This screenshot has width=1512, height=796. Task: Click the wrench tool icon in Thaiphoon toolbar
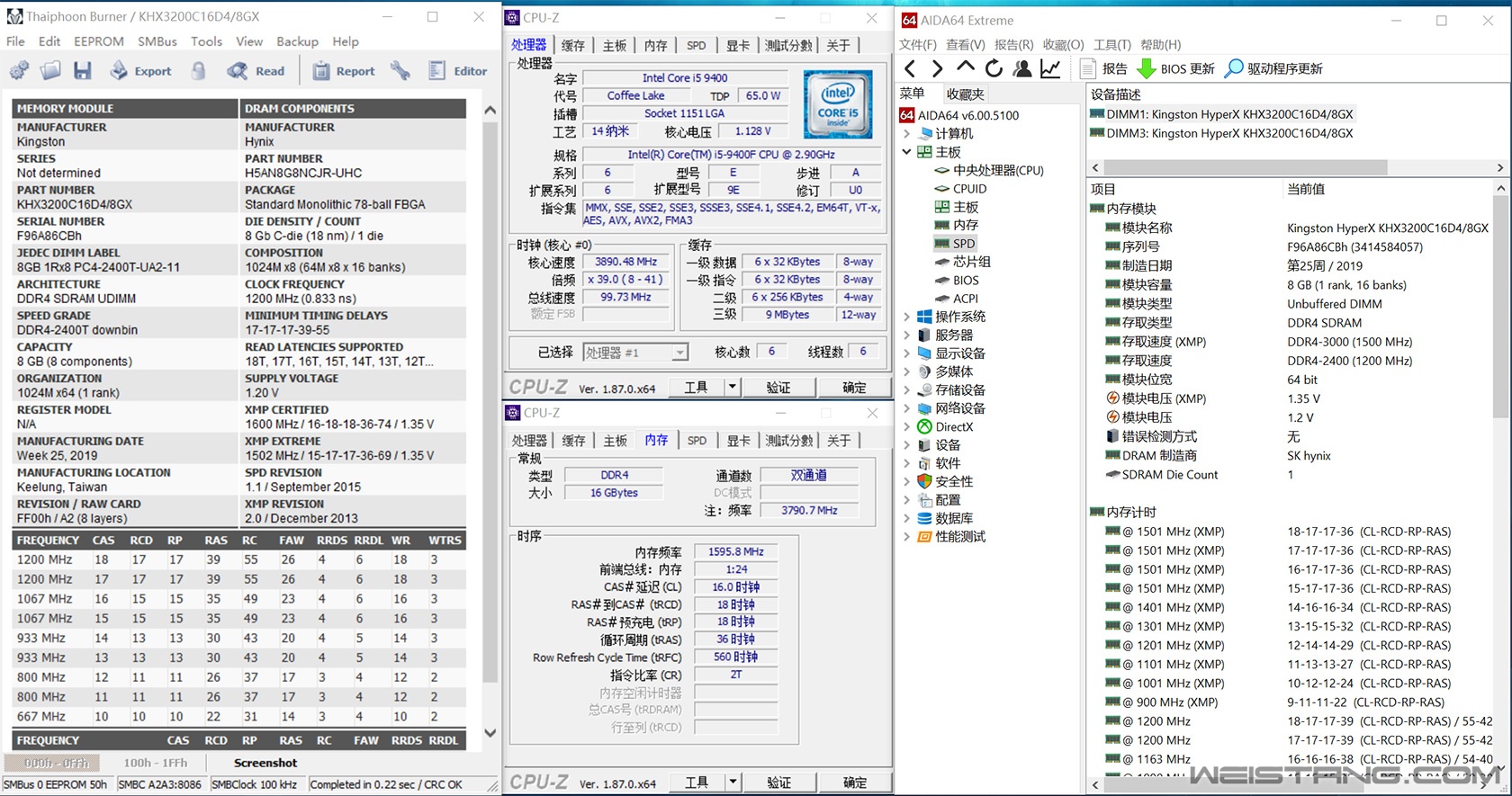400,71
